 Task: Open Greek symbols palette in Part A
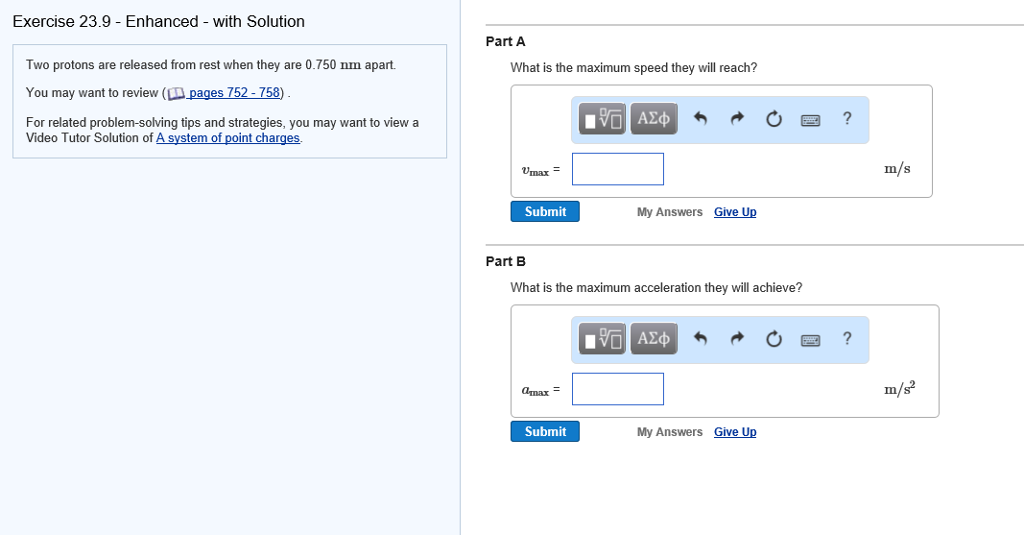pos(654,119)
